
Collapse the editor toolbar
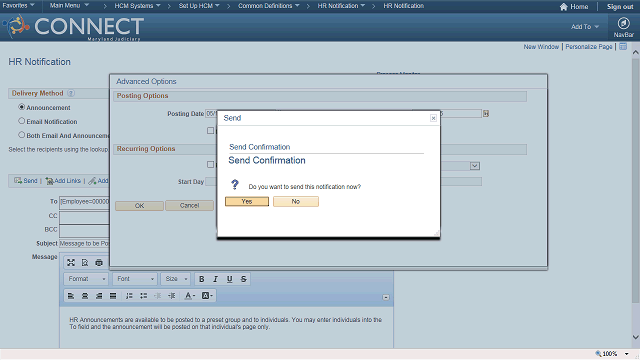(386, 297)
